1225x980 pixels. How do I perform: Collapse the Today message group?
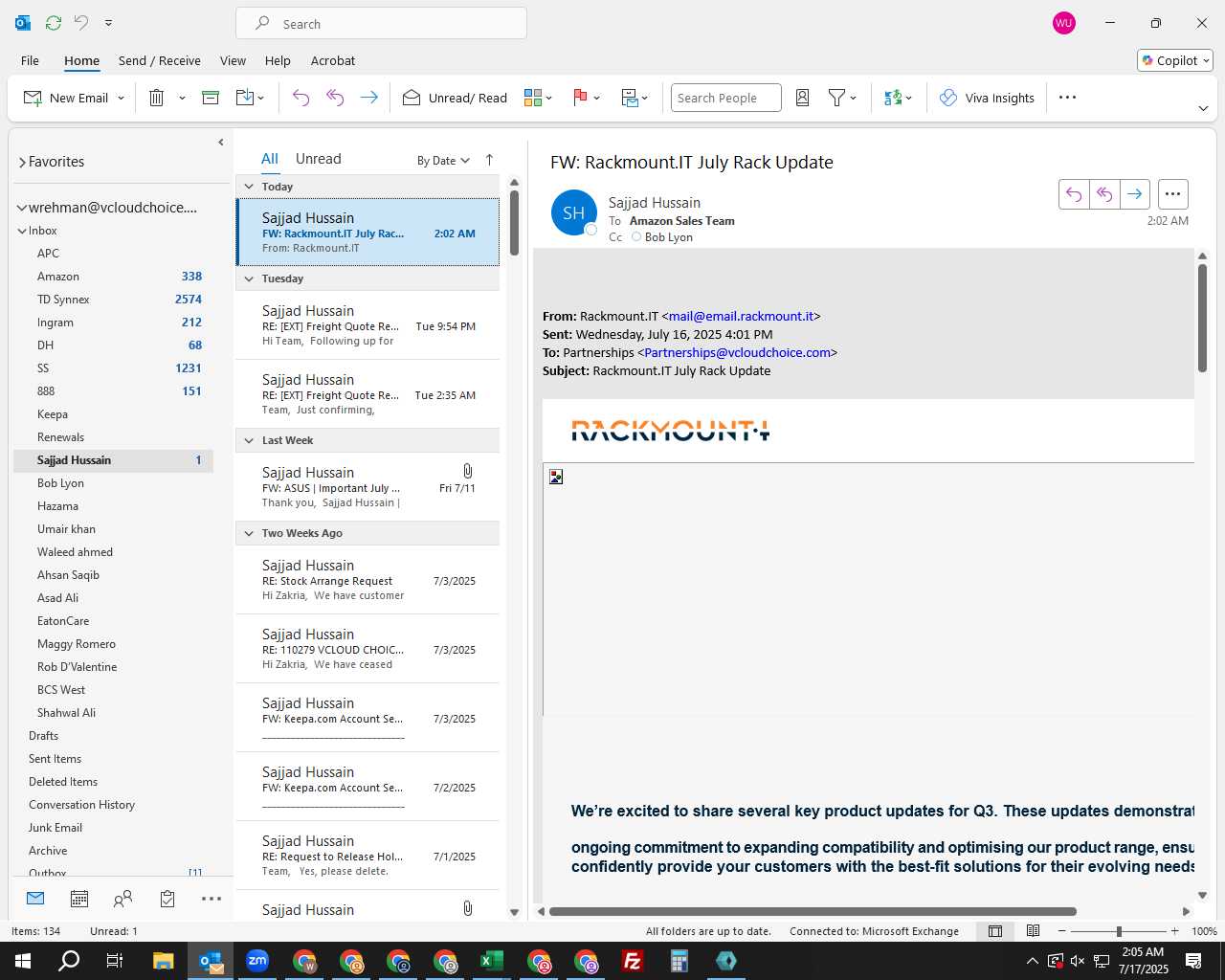point(249,187)
